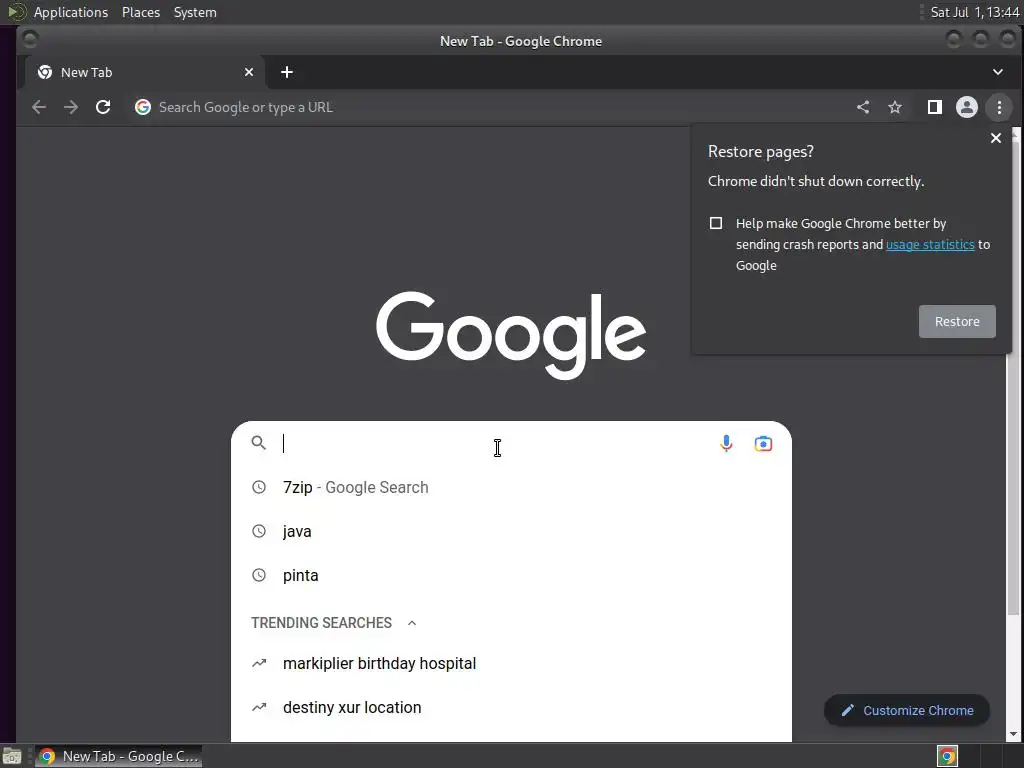Click the clock showing Sat Jul 1
Viewport: 1024px width, 768px height.
coord(974,12)
